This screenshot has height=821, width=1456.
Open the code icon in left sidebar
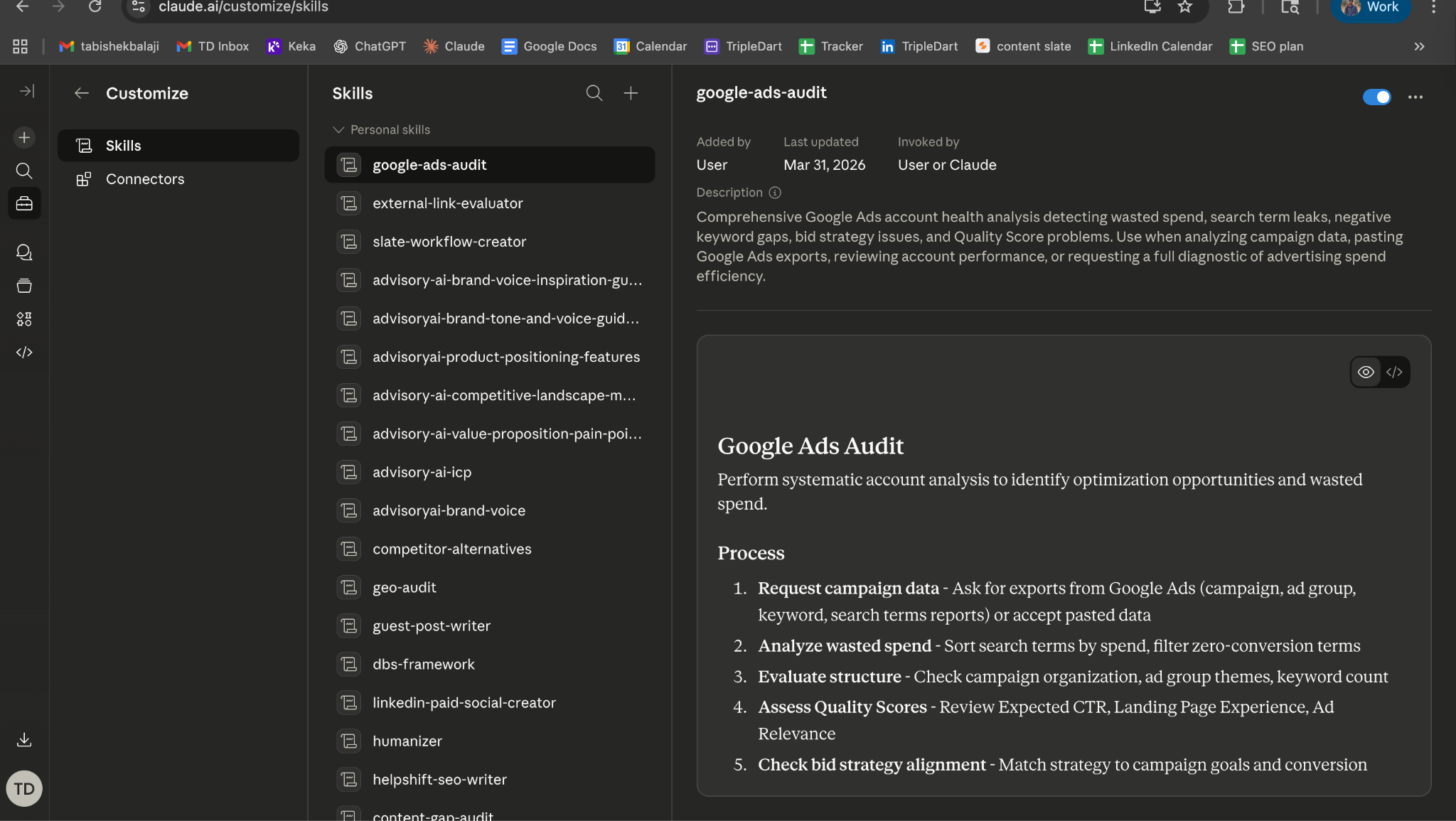pos(24,353)
